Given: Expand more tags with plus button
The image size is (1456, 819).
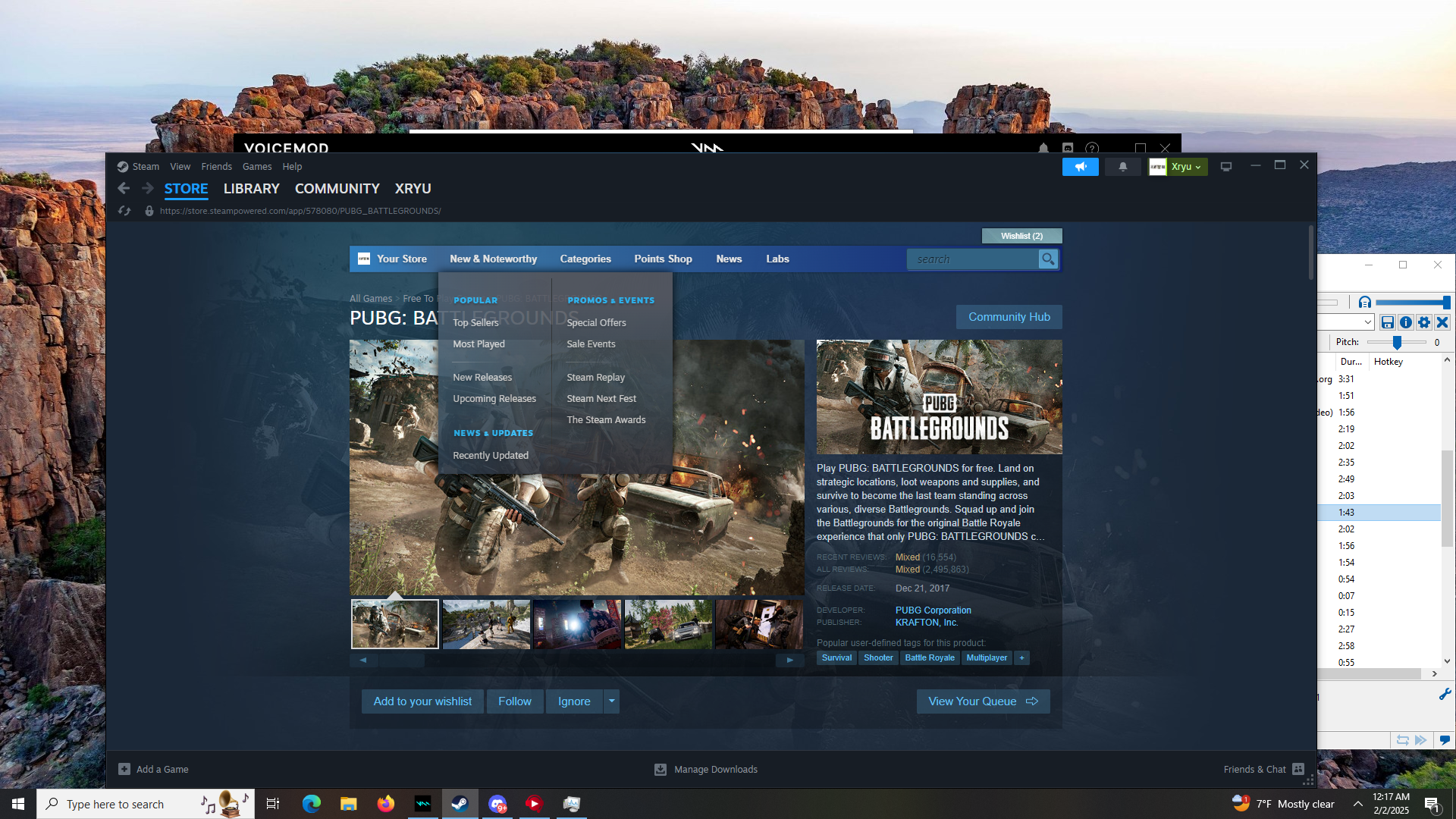Looking at the screenshot, I should (x=1021, y=658).
